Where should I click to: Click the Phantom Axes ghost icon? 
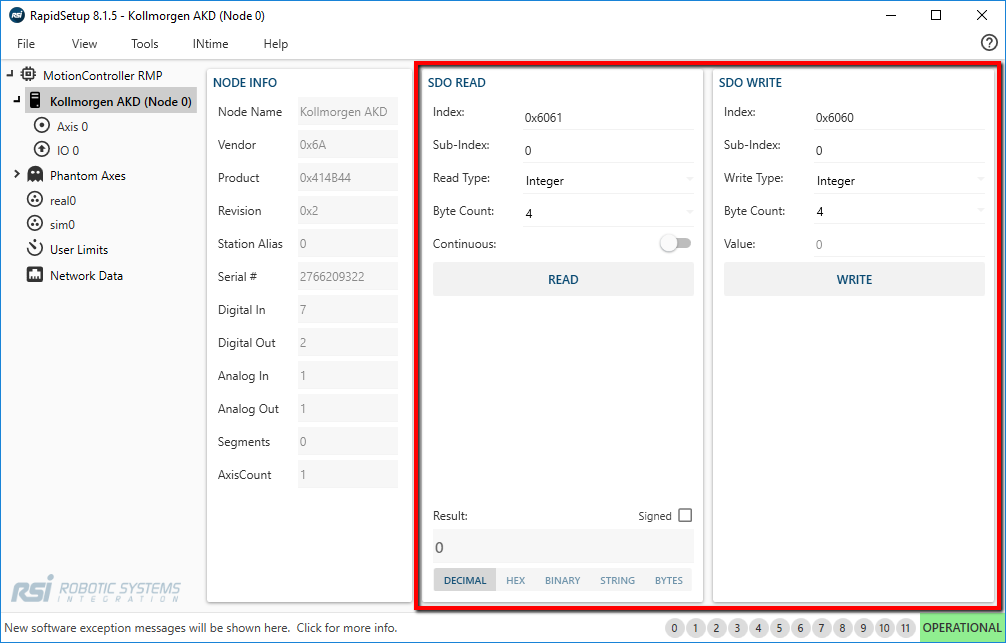point(35,175)
